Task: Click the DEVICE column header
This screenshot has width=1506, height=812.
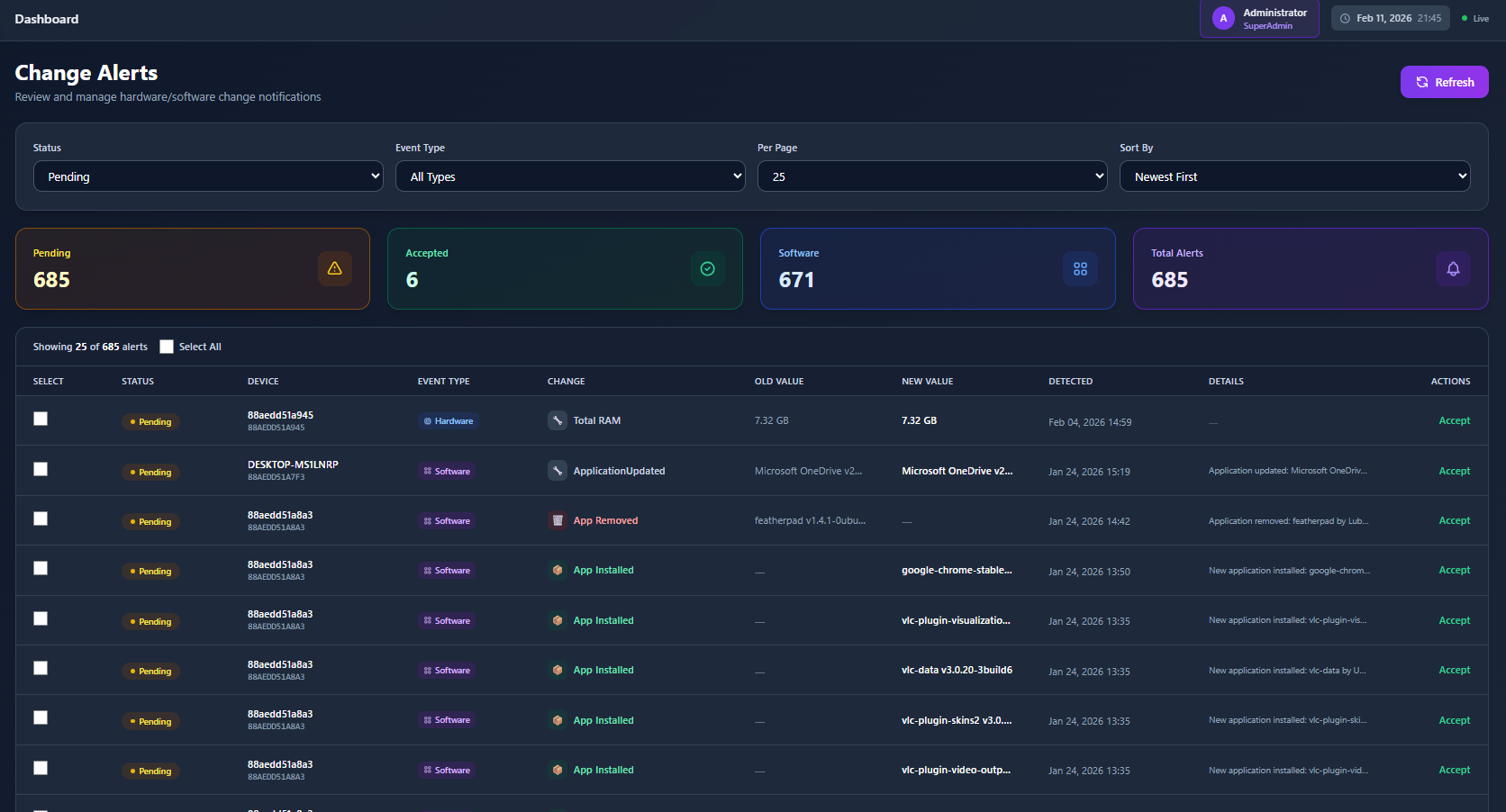Action: (263, 382)
